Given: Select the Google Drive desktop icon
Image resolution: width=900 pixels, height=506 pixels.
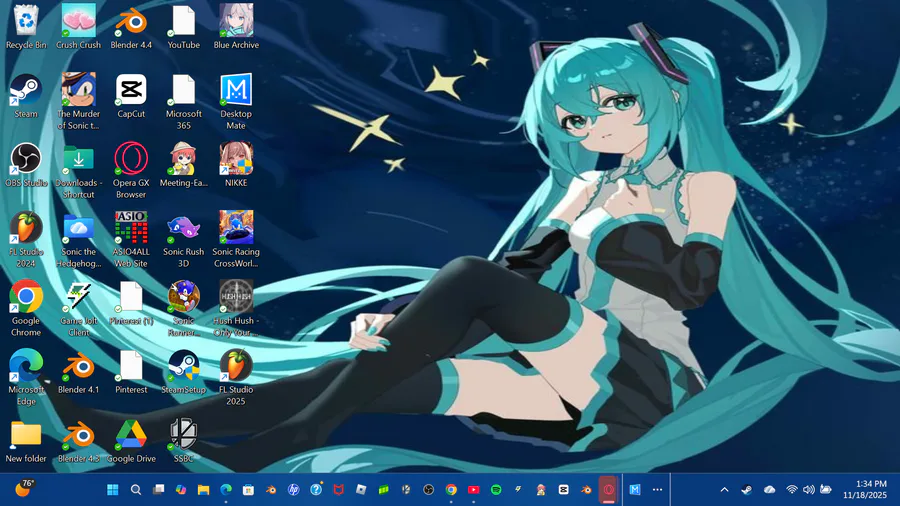Looking at the screenshot, I should tap(131, 441).
